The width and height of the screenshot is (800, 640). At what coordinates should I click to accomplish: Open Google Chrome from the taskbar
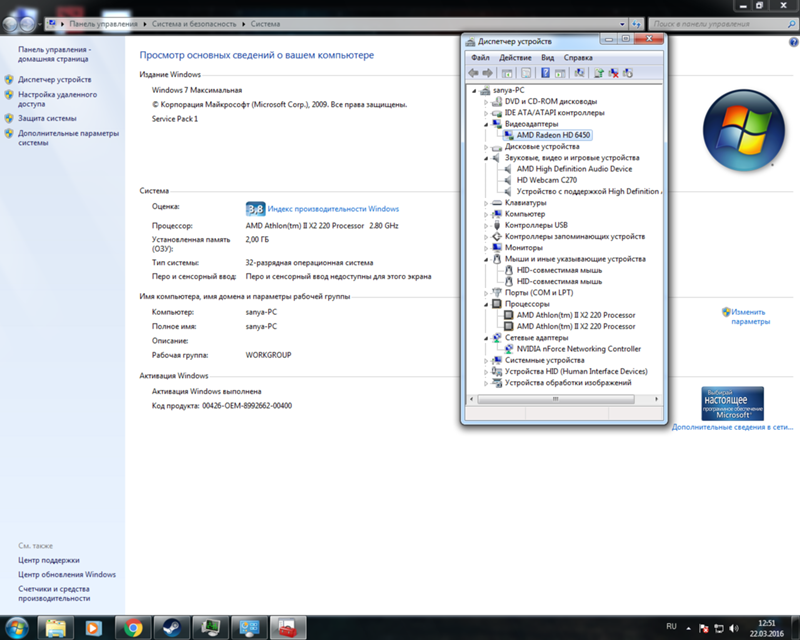click(133, 628)
